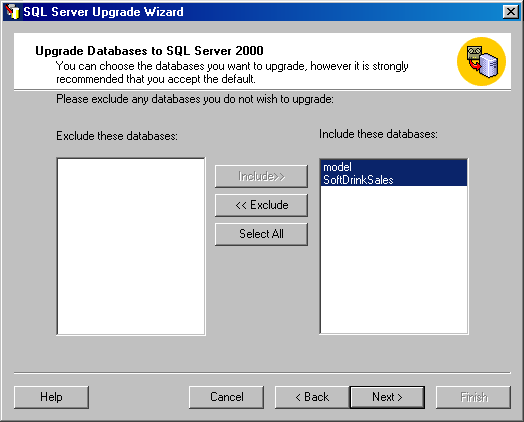The image size is (524, 422).
Task: Cancel the upgrade wizard
Action: 227,397
